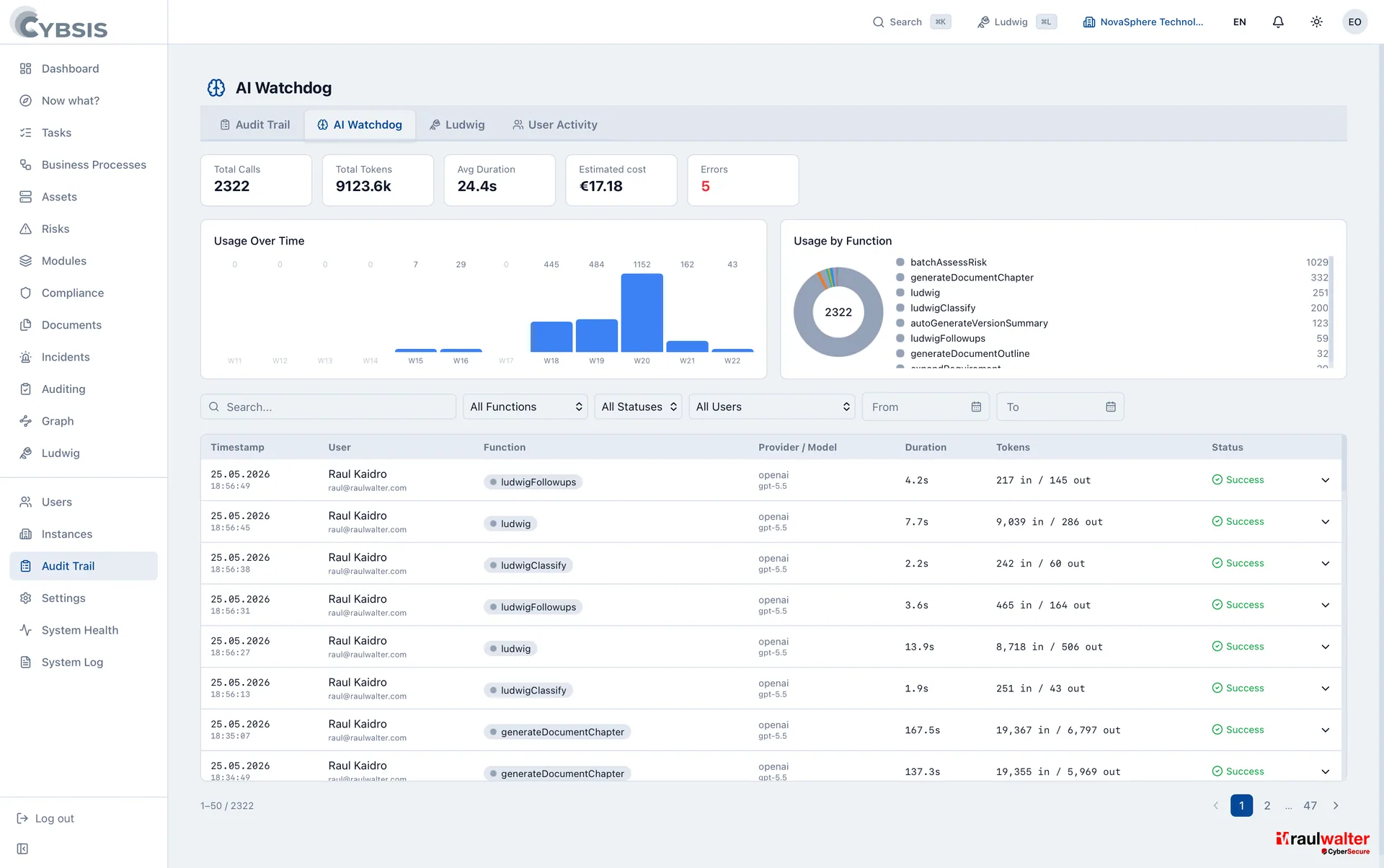
Task: Open Incidents siren icon
Action: [26, 357]
